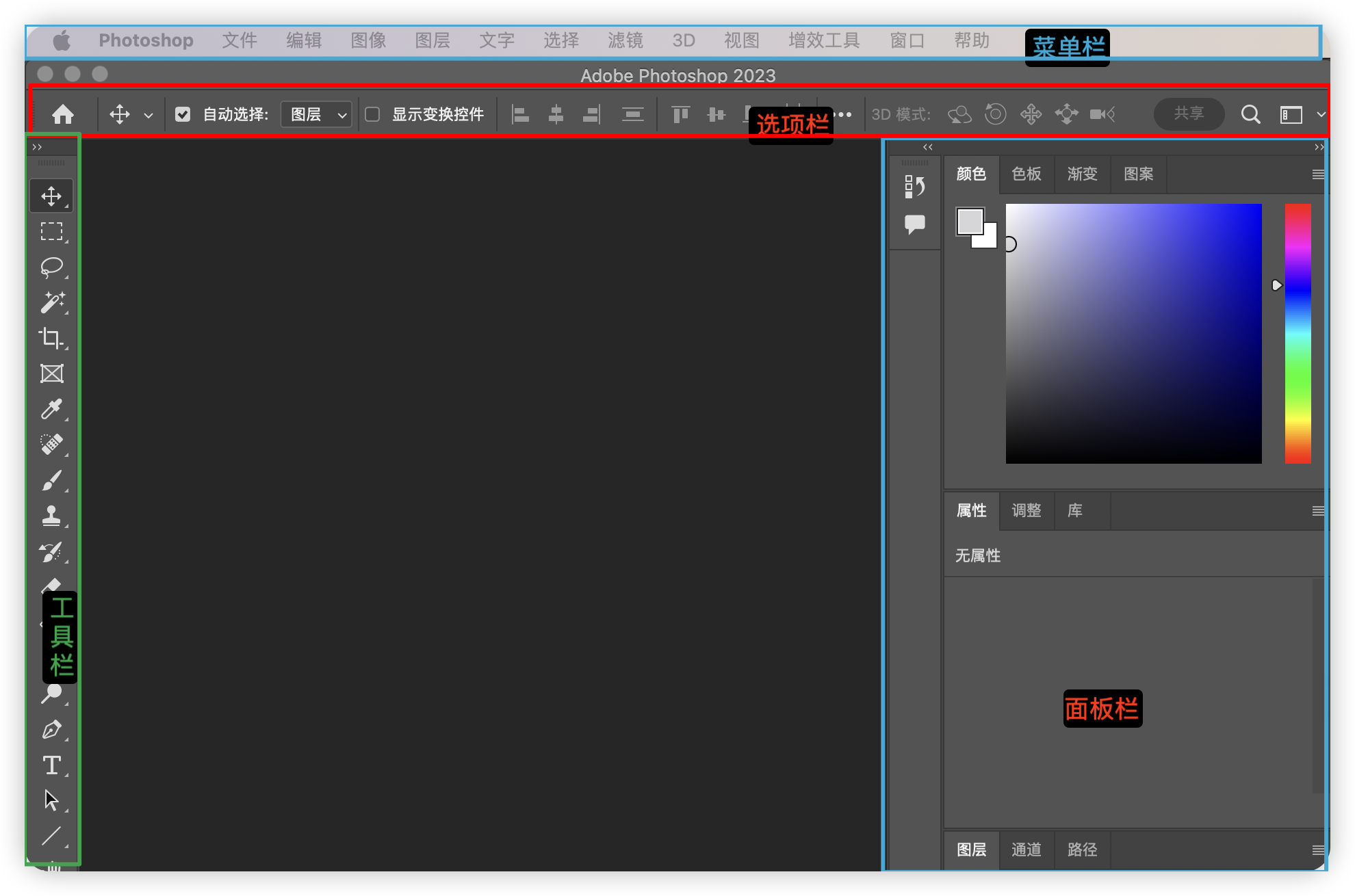
Task: Click the hue slider triangle handle
Action: point(1276,285)
